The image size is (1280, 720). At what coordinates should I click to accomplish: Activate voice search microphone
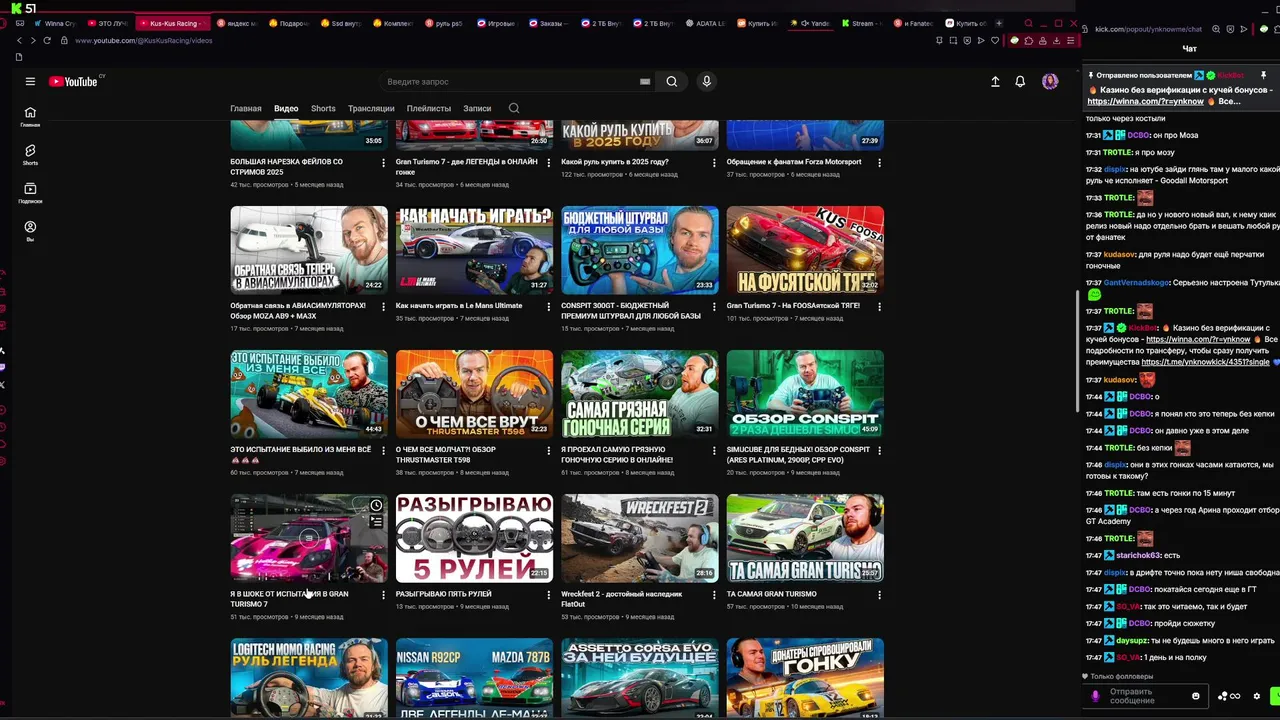706,82
